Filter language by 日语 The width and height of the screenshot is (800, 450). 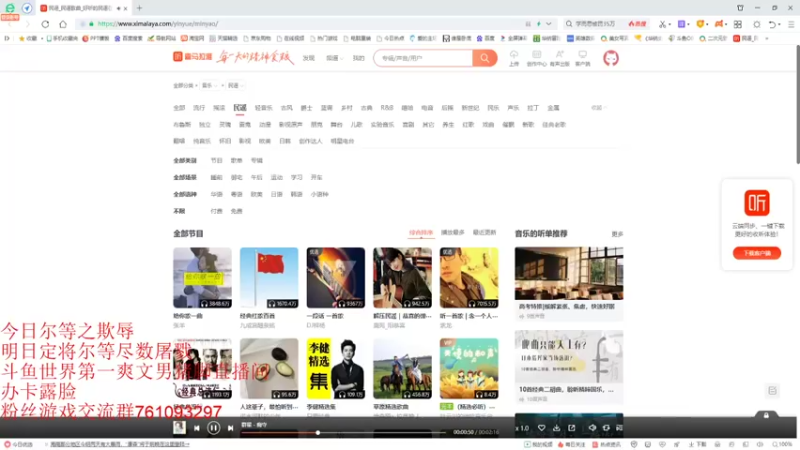point(277,194)
